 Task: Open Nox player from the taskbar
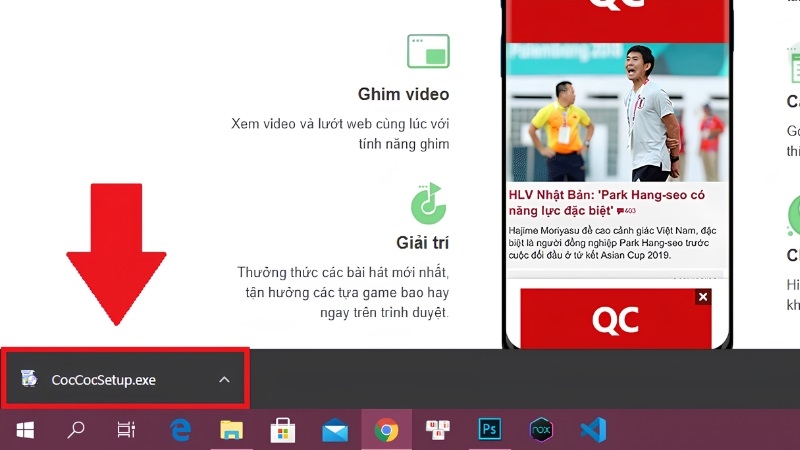point(541,430)
